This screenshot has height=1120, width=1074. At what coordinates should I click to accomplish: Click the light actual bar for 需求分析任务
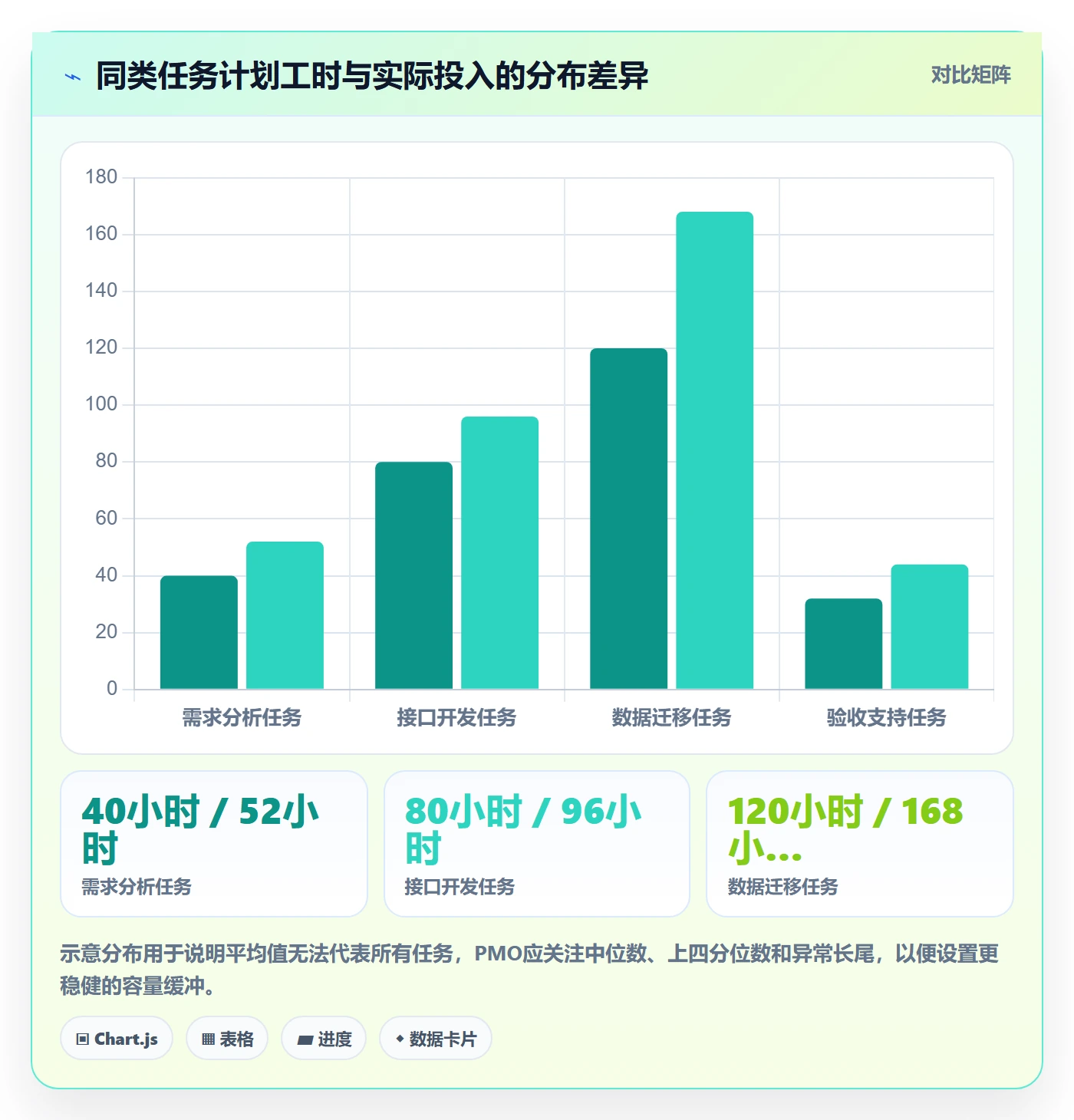pyautogui.click(x=285, y=615)
